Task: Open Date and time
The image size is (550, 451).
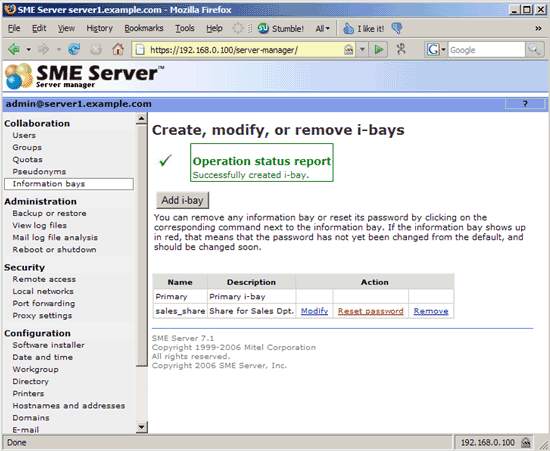Action: (x=43, y=357)
